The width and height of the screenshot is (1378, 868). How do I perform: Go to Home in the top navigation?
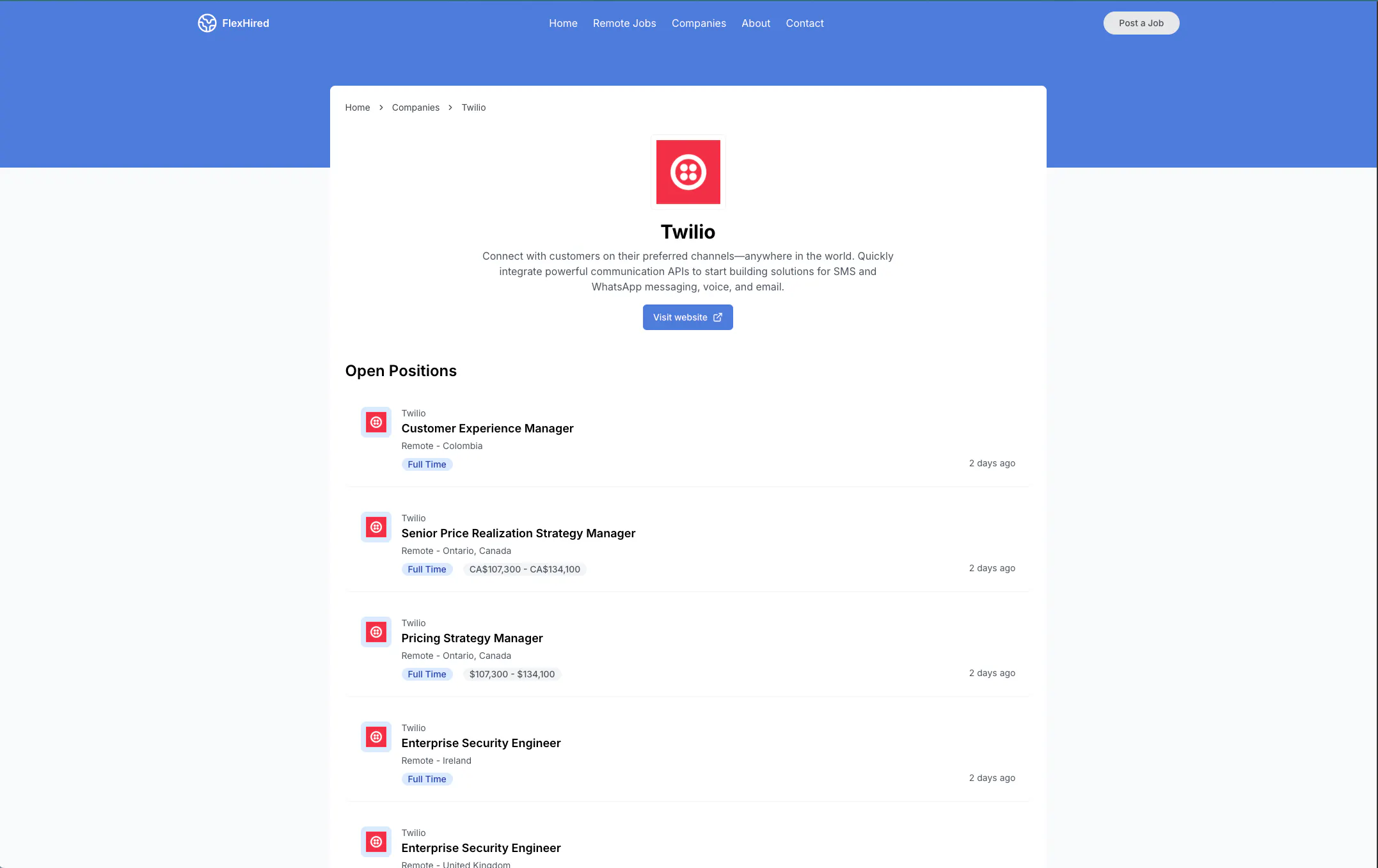563,23
